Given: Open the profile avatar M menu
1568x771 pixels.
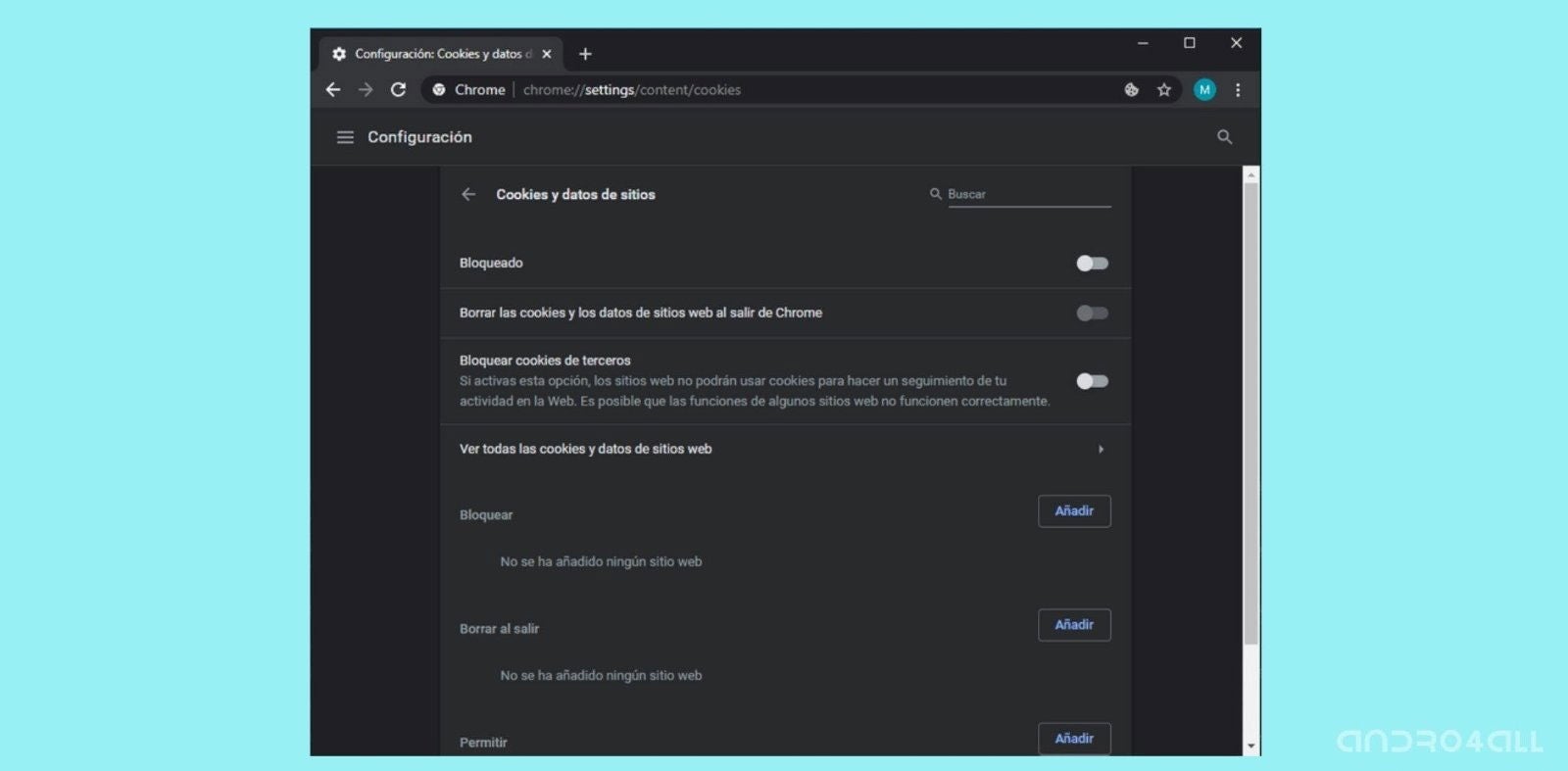Looking at the screenshot, I should pos(1204,90).
